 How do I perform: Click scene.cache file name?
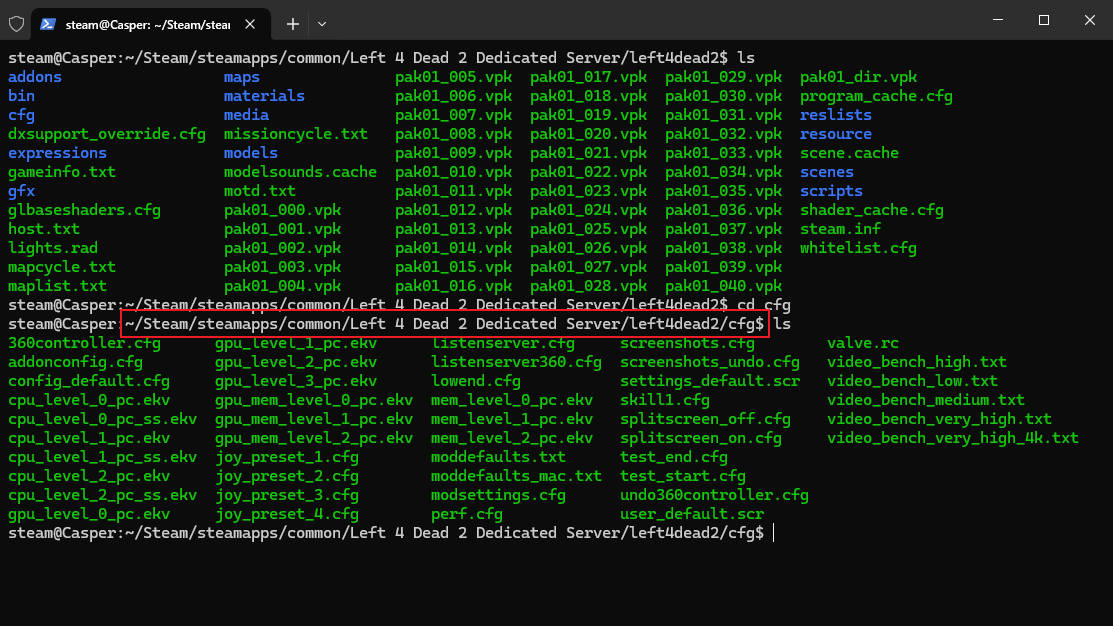coord(849,153)
